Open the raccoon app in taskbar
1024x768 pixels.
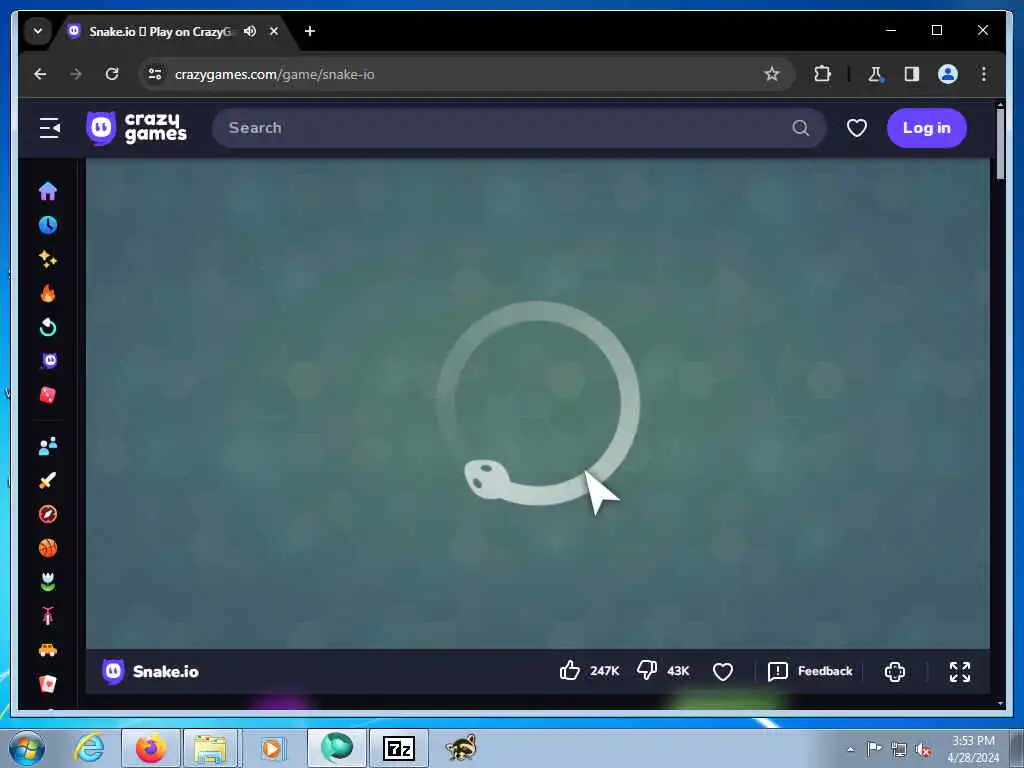461,748
